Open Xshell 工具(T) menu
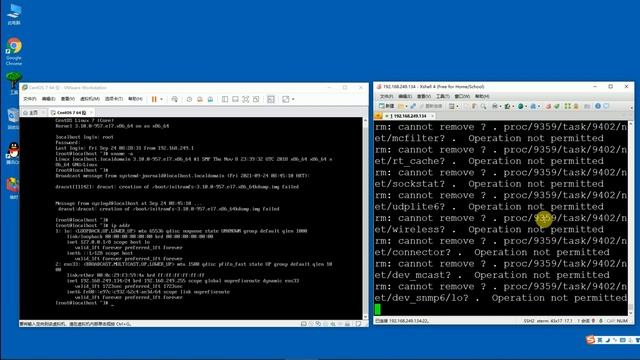This screenshot has height=360, width=640. pos(442,96)
